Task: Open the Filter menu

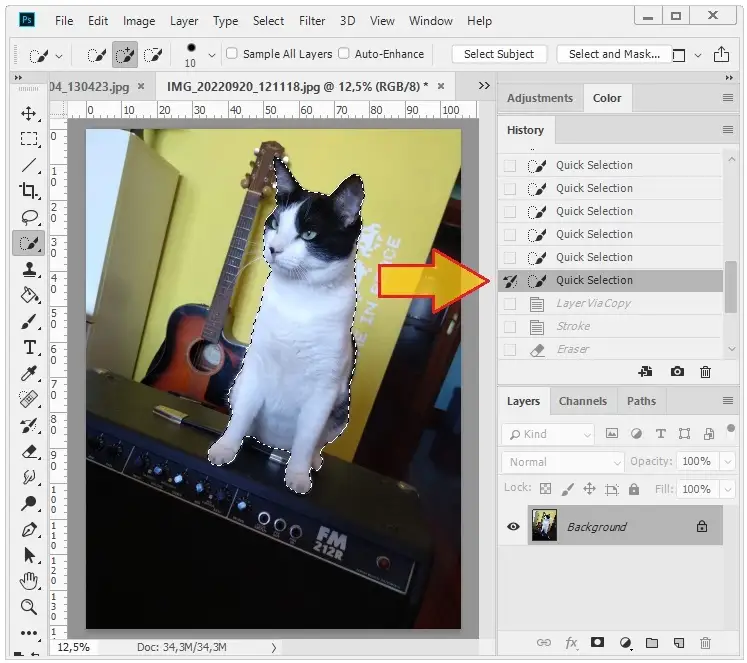Action: (x=312, y=21)
